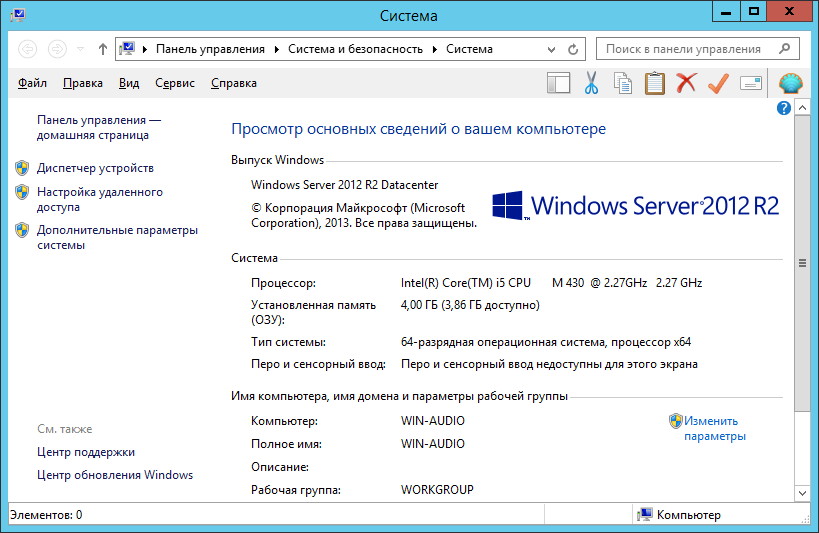Click the Copy toolbar icon
This screenshot has height=533, width=819.
[623, 83]
